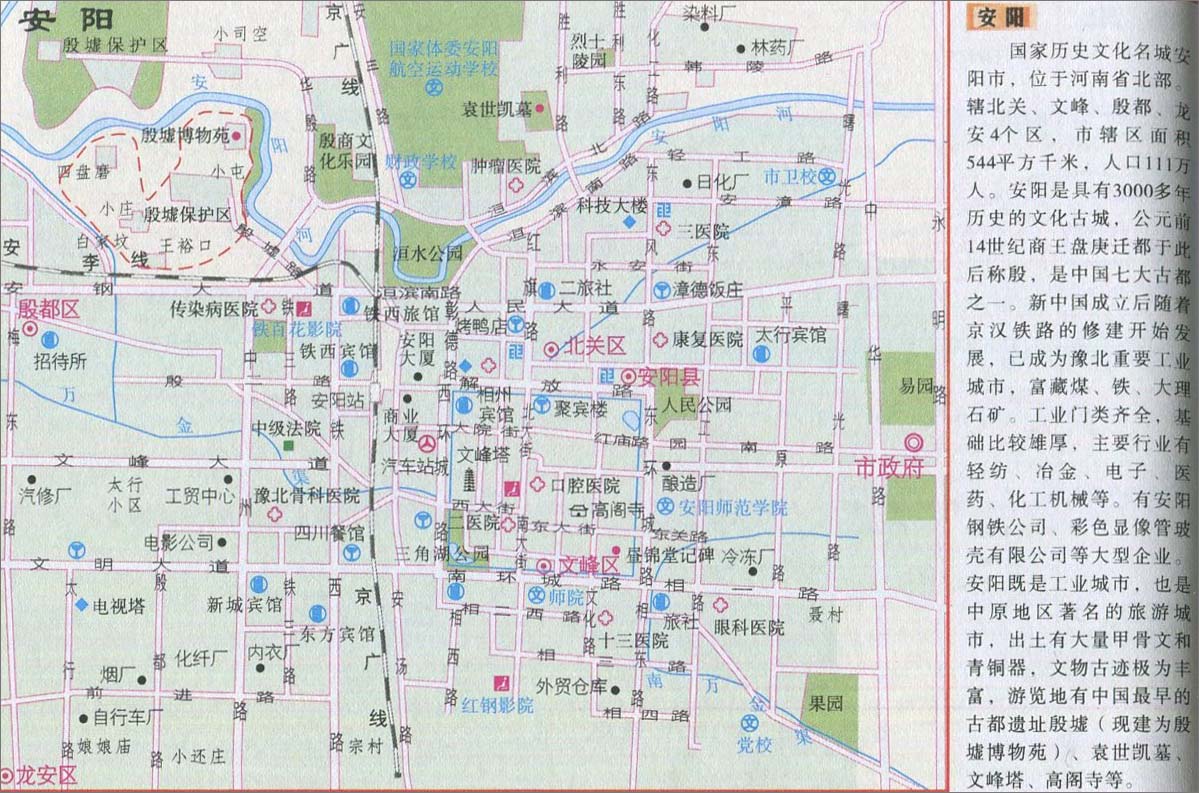Select the 殷都区 district marker

coord(31,328)
